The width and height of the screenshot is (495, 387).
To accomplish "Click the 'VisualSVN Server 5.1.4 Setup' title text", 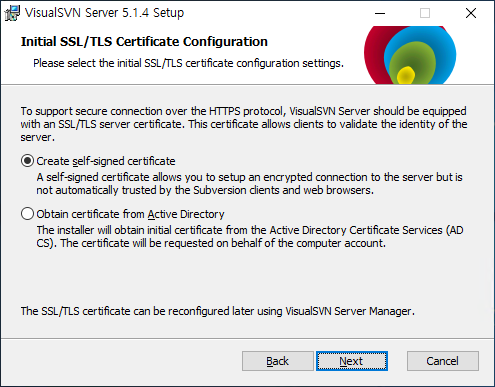I will 104,13.
